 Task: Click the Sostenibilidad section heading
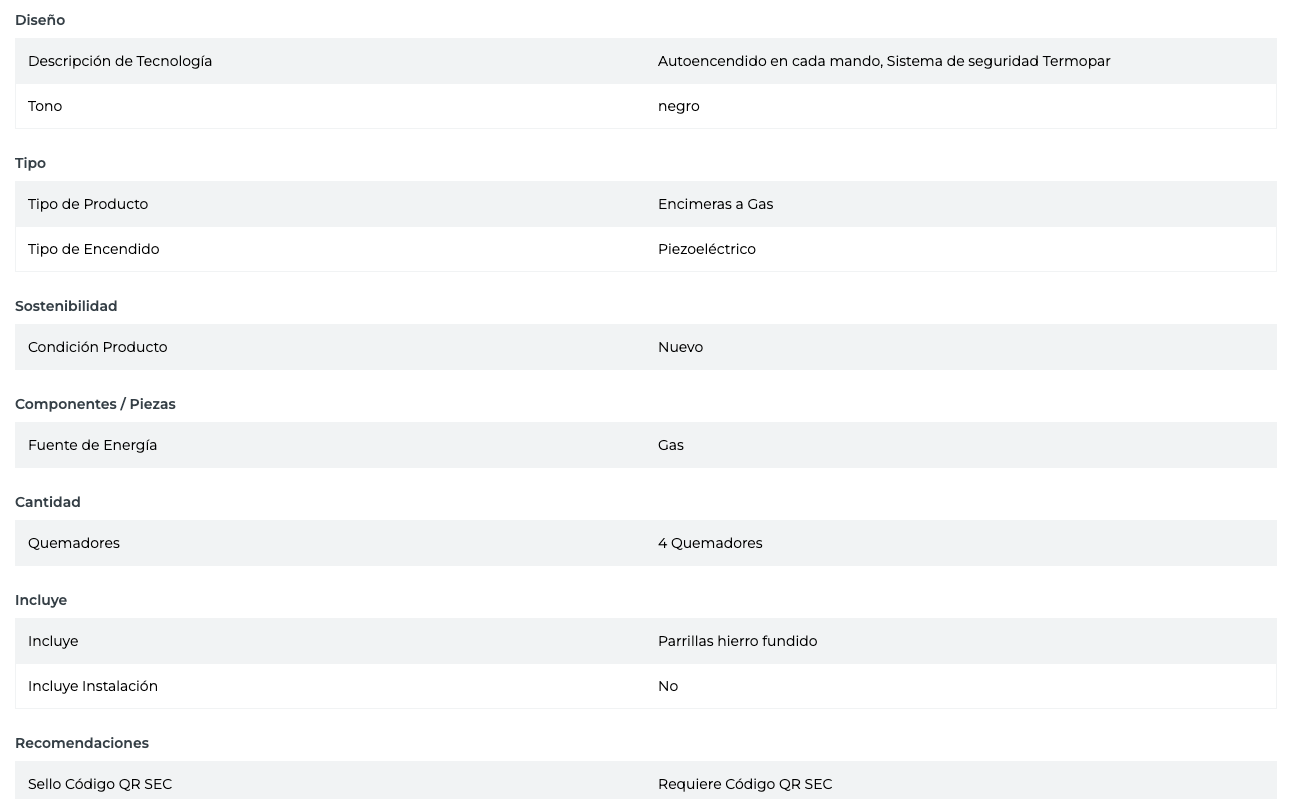click(x=66, y=306)
